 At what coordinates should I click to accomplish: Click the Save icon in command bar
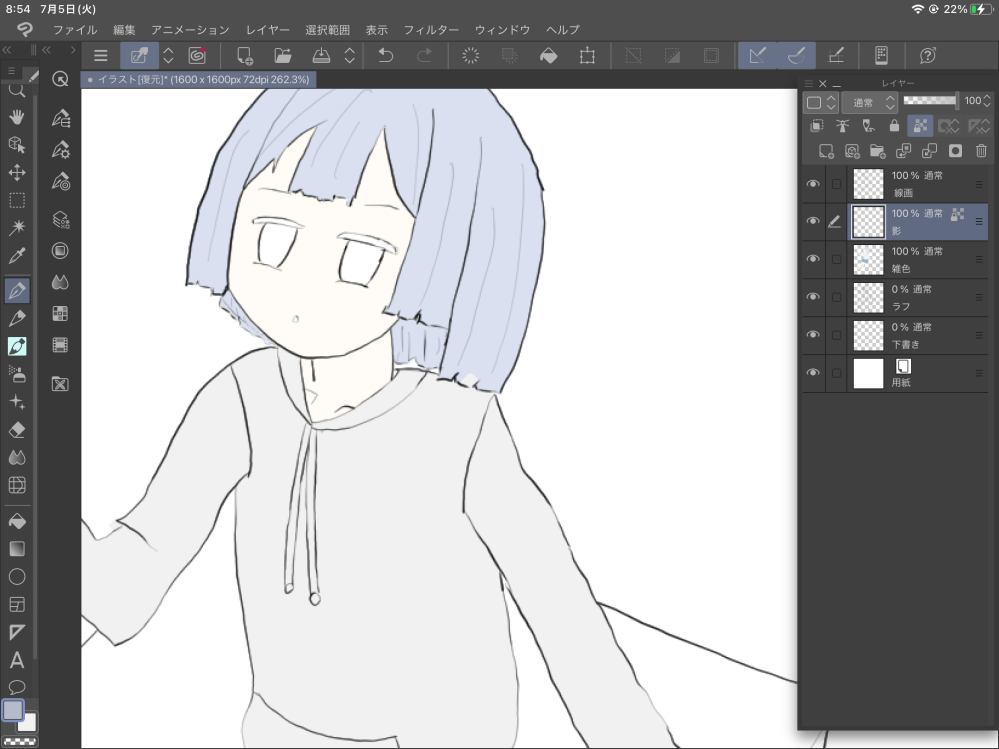(321, 55)
